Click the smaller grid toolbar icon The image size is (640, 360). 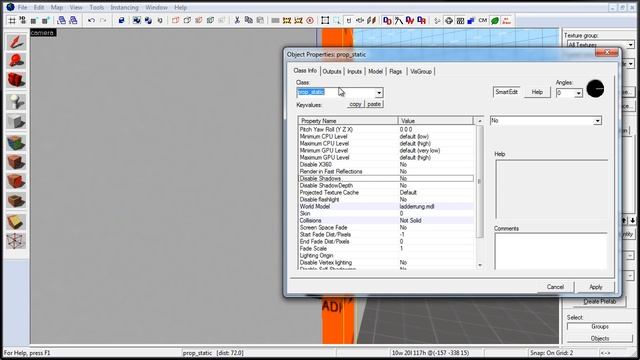tap(34, 20)
